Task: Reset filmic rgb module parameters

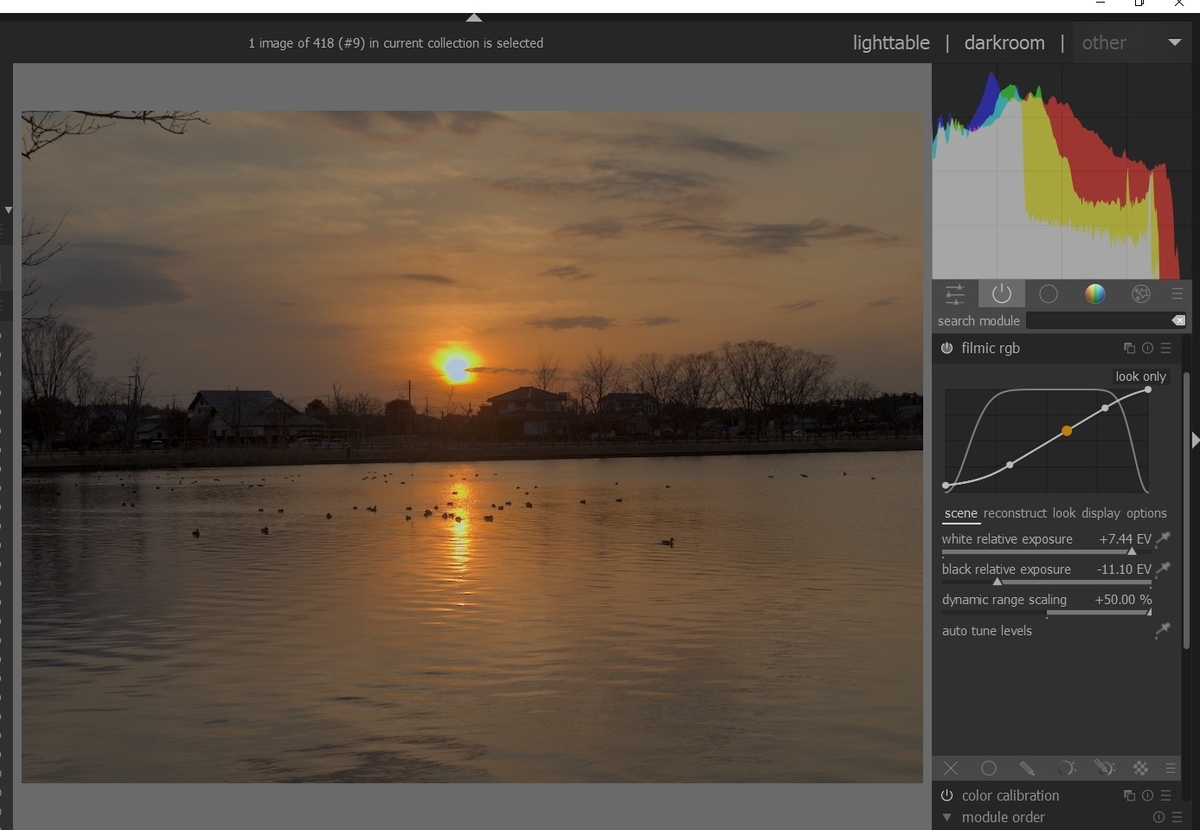Action: [x=1147, y=348]
